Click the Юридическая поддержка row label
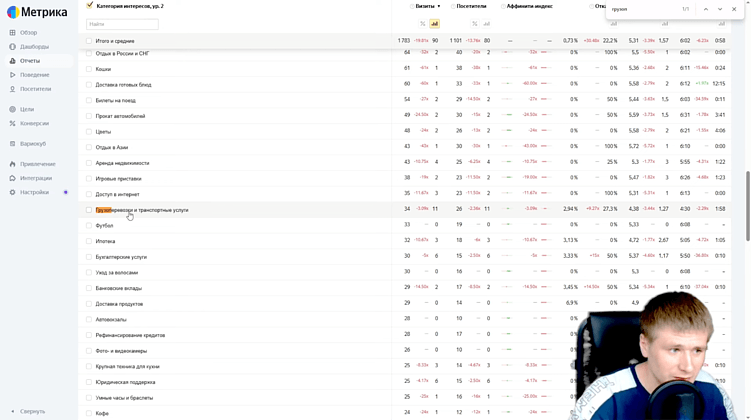Viewport: 751px width, 420px height. tap(125, 382)
